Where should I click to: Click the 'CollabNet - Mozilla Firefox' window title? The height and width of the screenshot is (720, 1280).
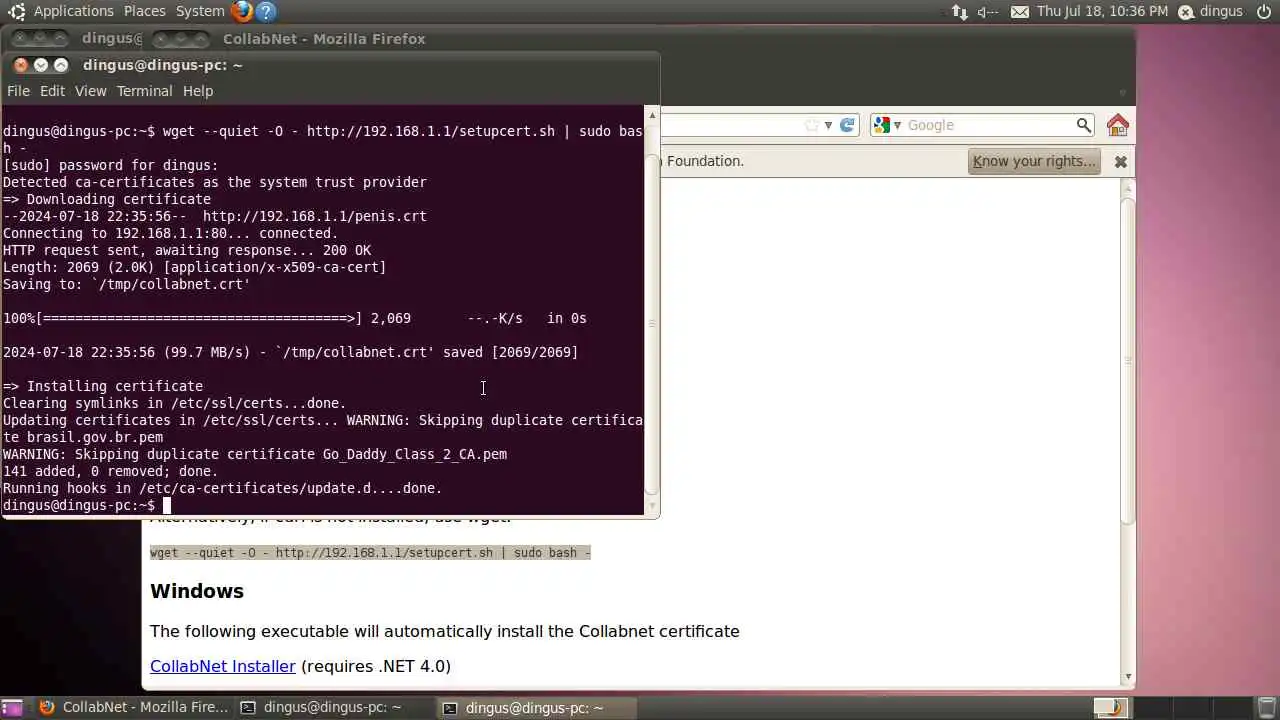(x=324, y=39)
